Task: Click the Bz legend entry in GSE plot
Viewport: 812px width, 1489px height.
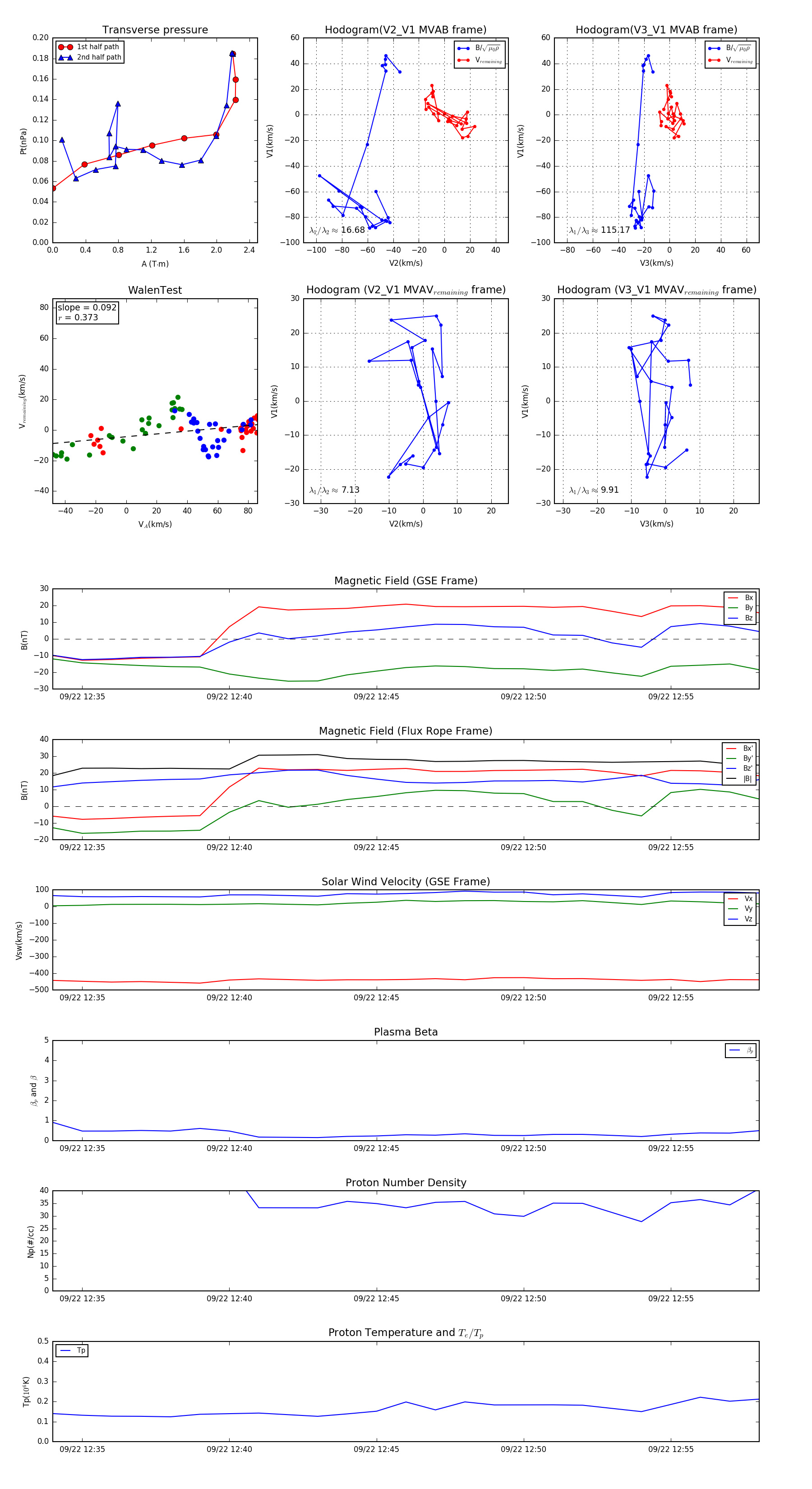Action: [x=740, y=618]
